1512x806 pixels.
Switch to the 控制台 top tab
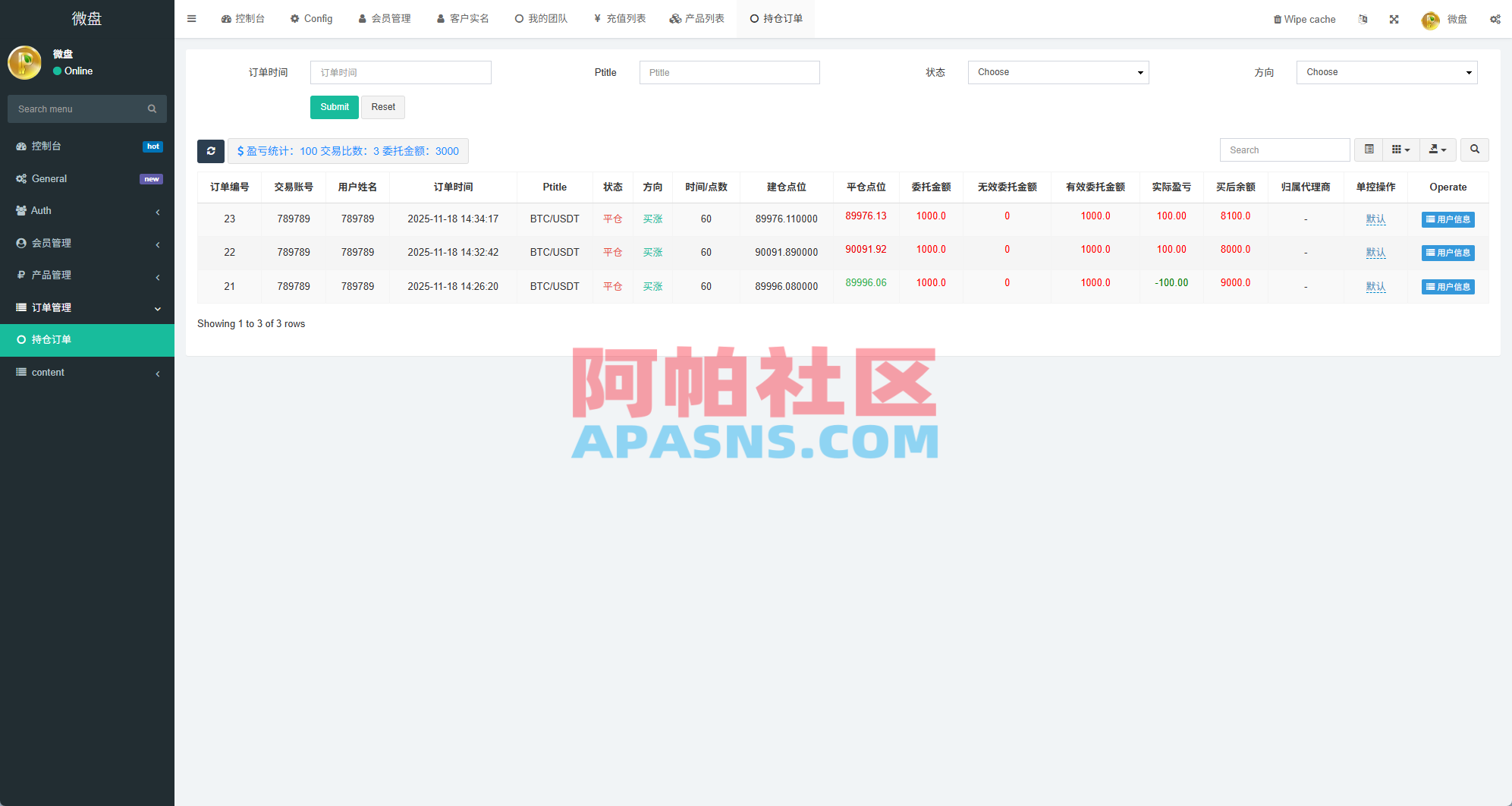click(243, 19)
